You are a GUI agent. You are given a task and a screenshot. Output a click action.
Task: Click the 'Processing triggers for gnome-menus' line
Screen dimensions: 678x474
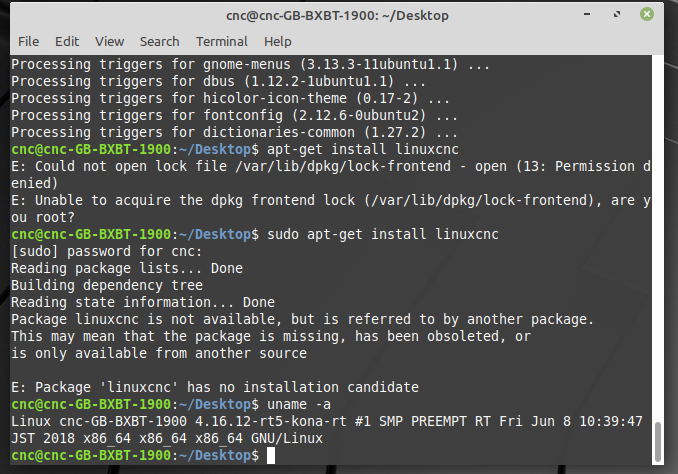(x=250, y=64)
